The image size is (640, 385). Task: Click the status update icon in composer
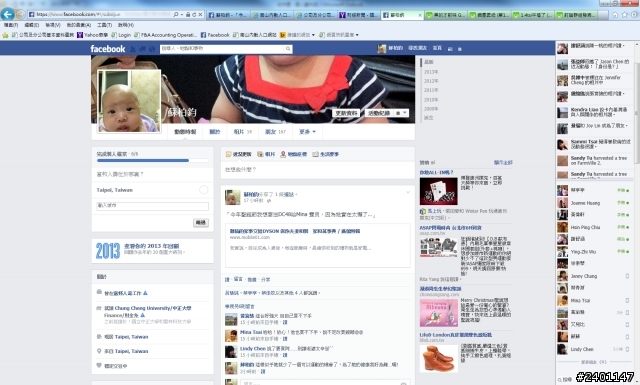[x=229, y=154]
